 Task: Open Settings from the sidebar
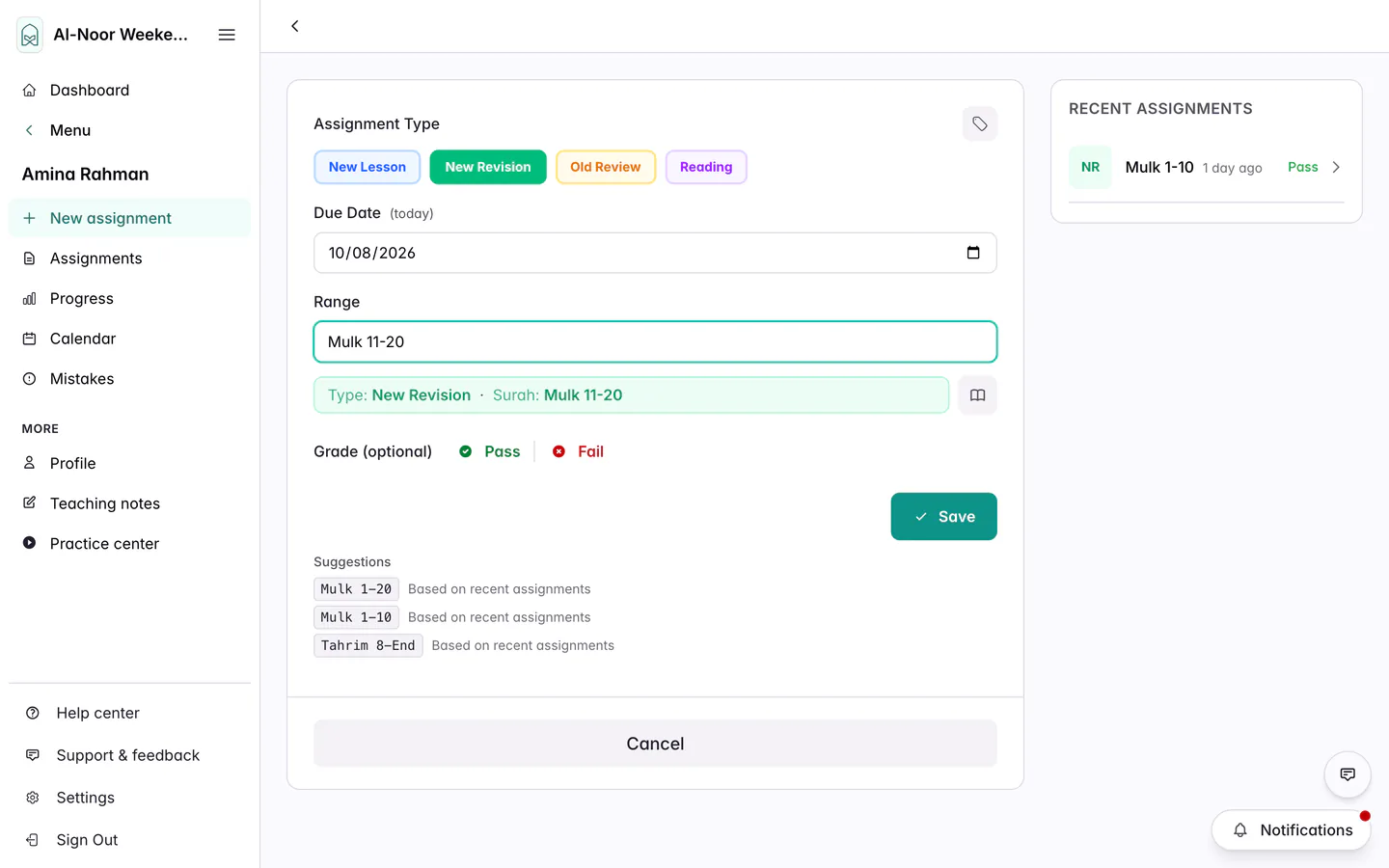[129, 798]
